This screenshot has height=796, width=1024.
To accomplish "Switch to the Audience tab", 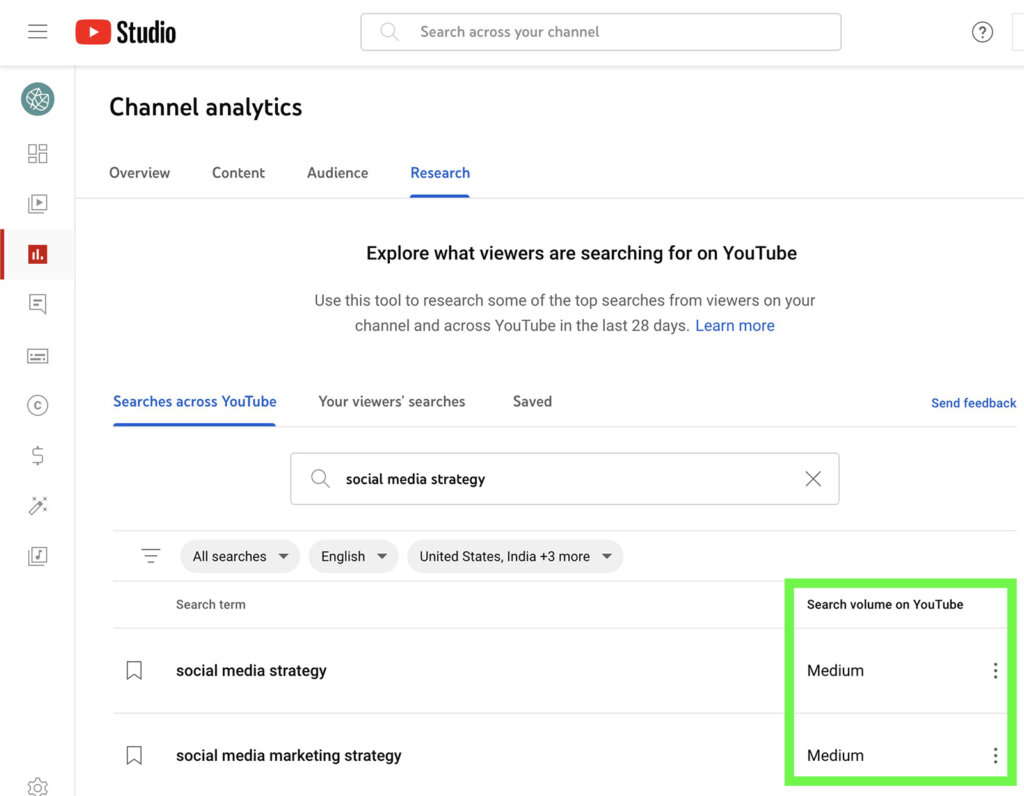I will click(x=337, y=173).
